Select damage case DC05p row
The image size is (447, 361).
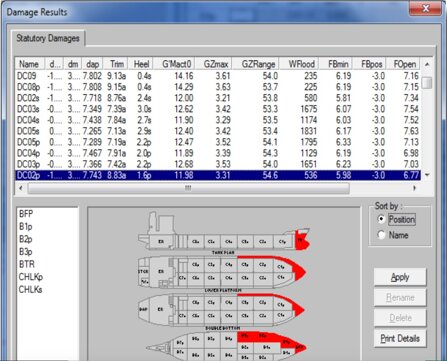218,142
